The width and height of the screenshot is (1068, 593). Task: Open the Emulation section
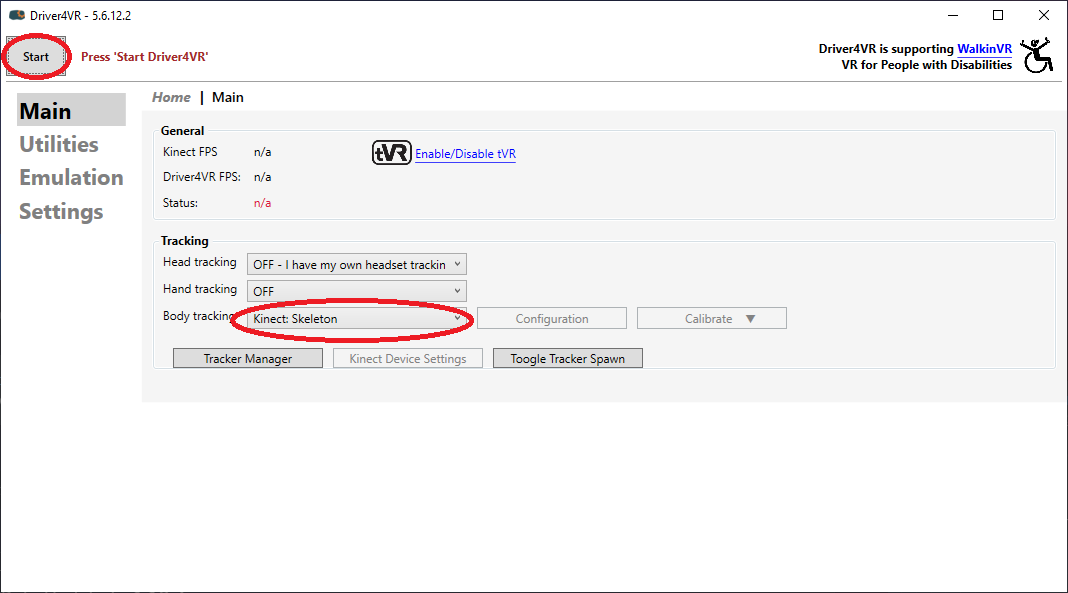(71, 177)
